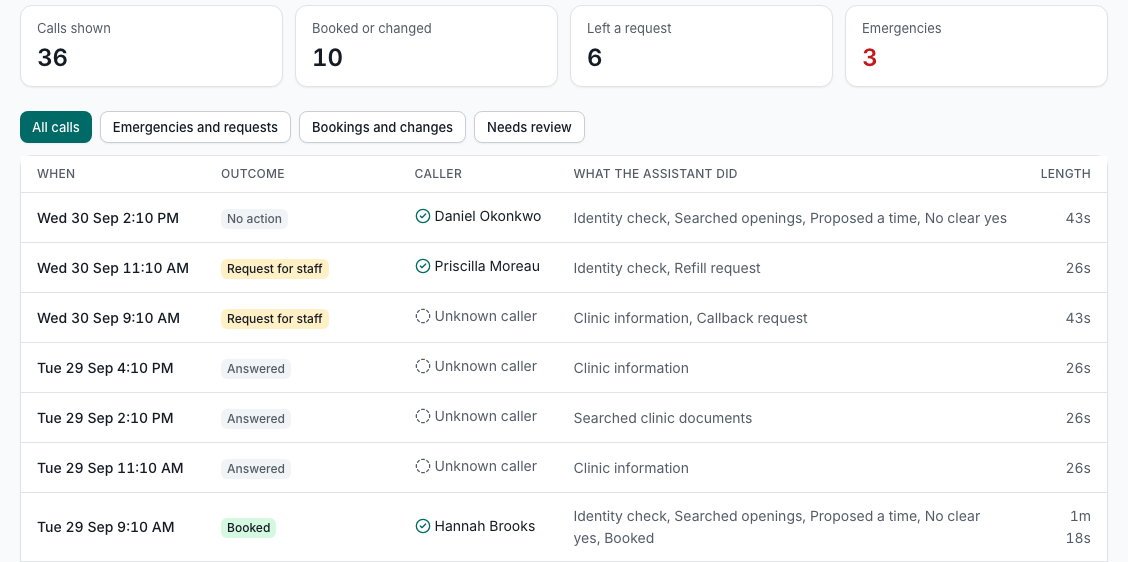
Task: Click the LENGTH column header
Action: pyautogui.click(x=1065, y=174)
